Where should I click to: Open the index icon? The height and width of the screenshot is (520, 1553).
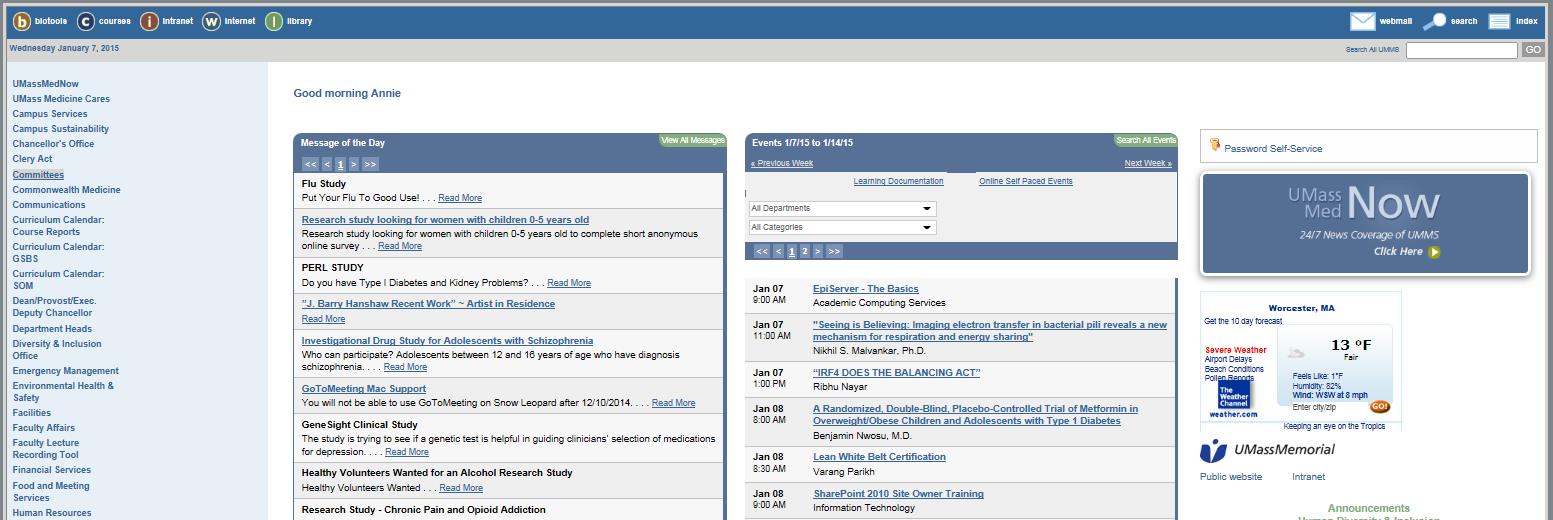[x=1499, y=21]
